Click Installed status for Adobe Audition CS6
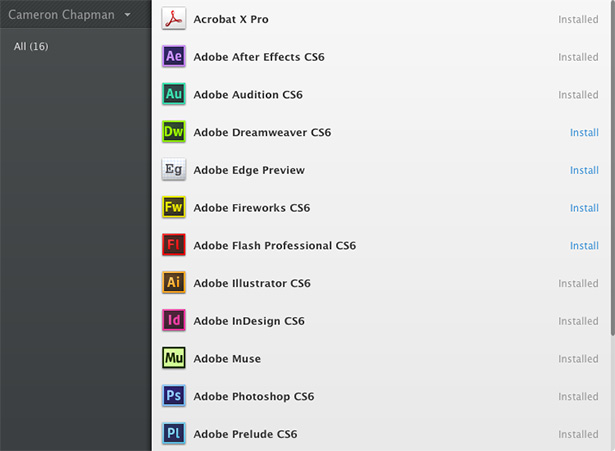Image resolution: width=615 pixels, height=451 pixels. (x=578, y=95)
